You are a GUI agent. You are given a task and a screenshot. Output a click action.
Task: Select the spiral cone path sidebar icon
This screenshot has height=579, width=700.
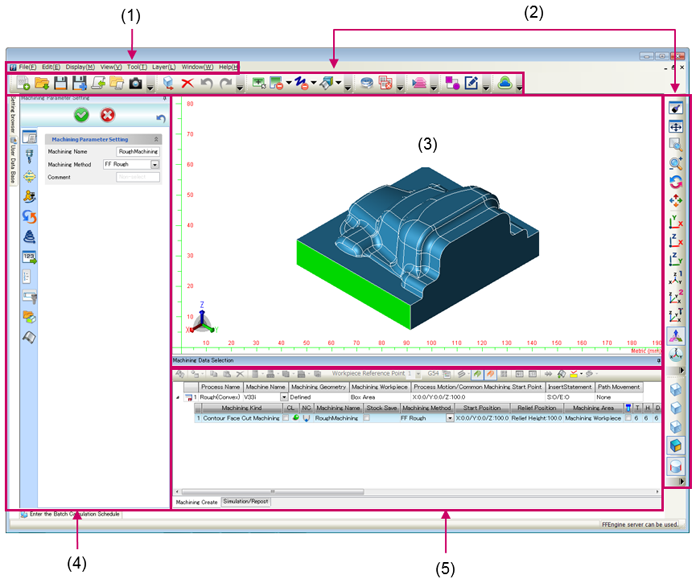click(29, 237)
